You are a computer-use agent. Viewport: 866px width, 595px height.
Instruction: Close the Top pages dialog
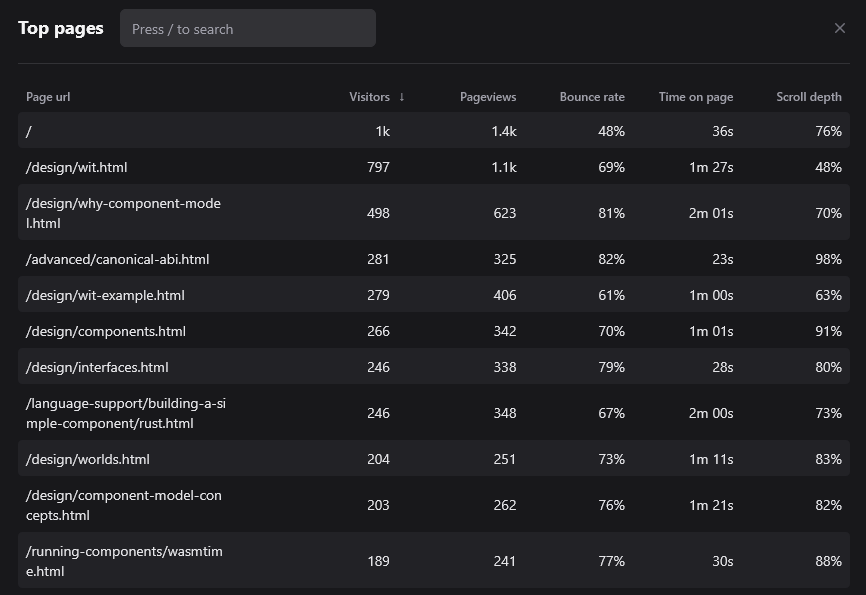[x=840, y=28]
